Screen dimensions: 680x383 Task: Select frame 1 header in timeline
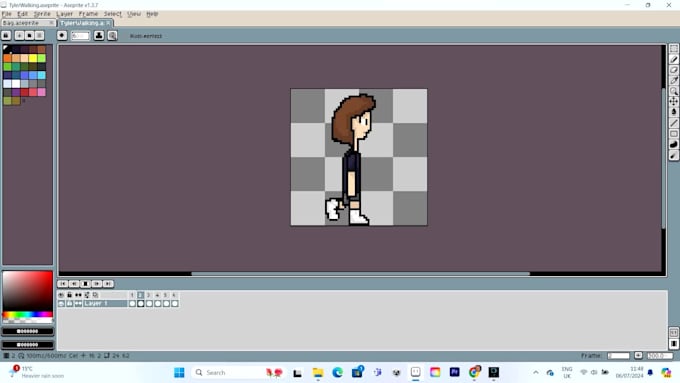[x=132, y=295]
